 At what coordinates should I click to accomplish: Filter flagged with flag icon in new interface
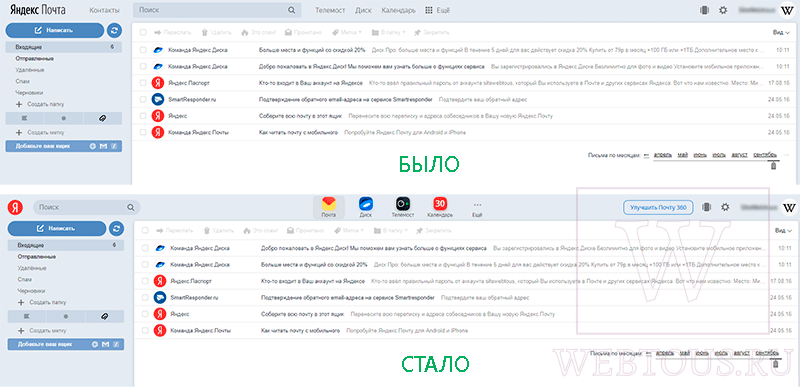pyautogui.click(x=27, y=317)
